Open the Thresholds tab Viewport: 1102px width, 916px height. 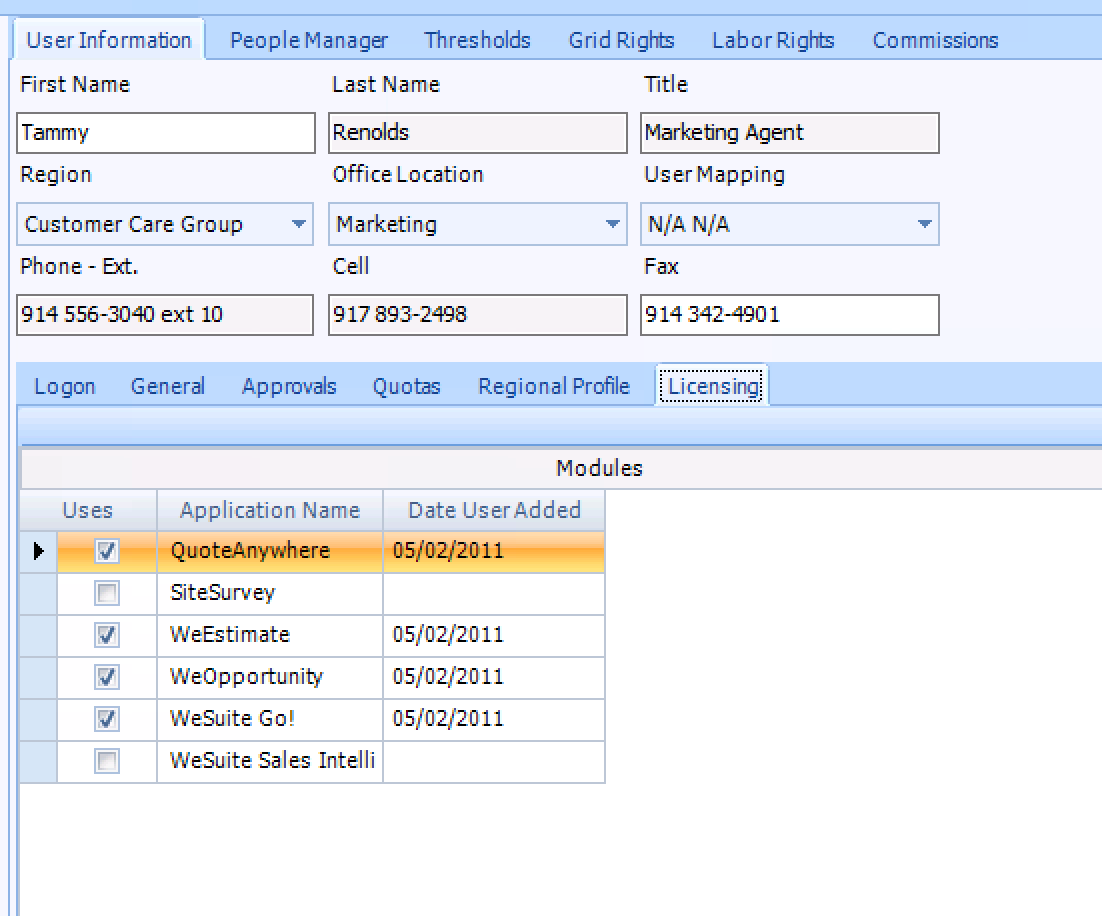(x=477, y=40)
